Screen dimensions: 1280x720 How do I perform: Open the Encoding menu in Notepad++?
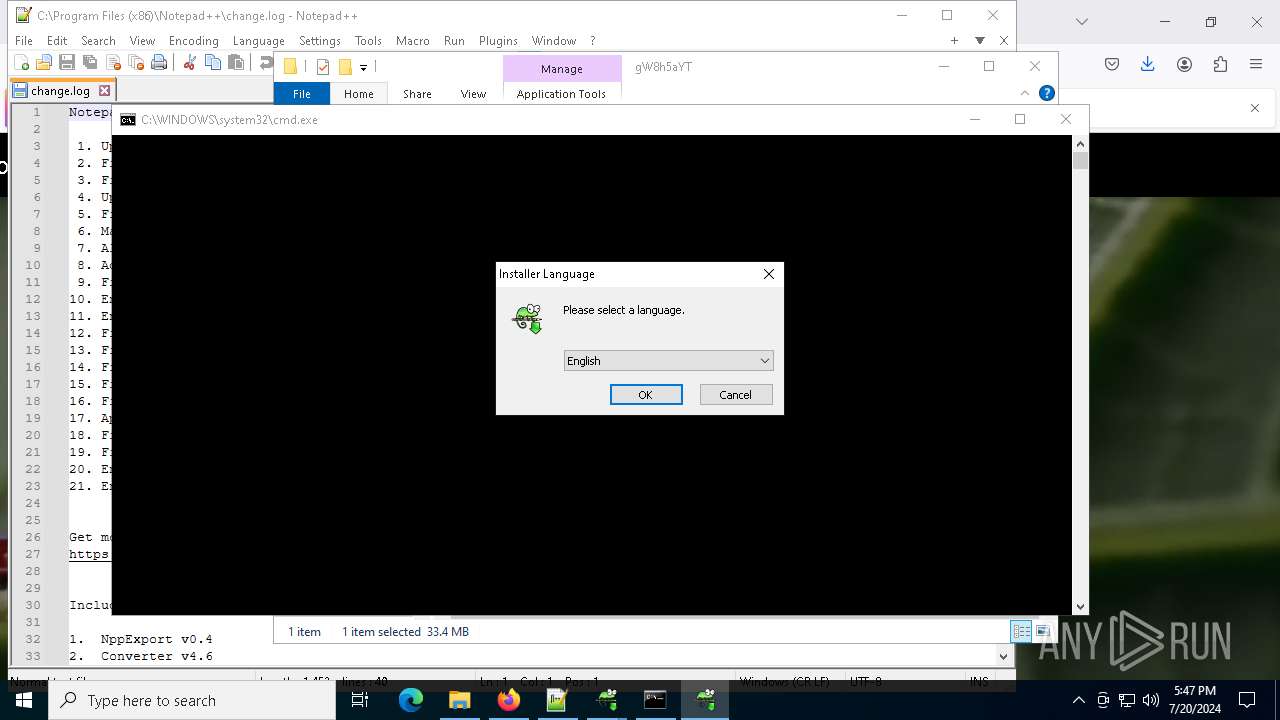pos(193,41)
